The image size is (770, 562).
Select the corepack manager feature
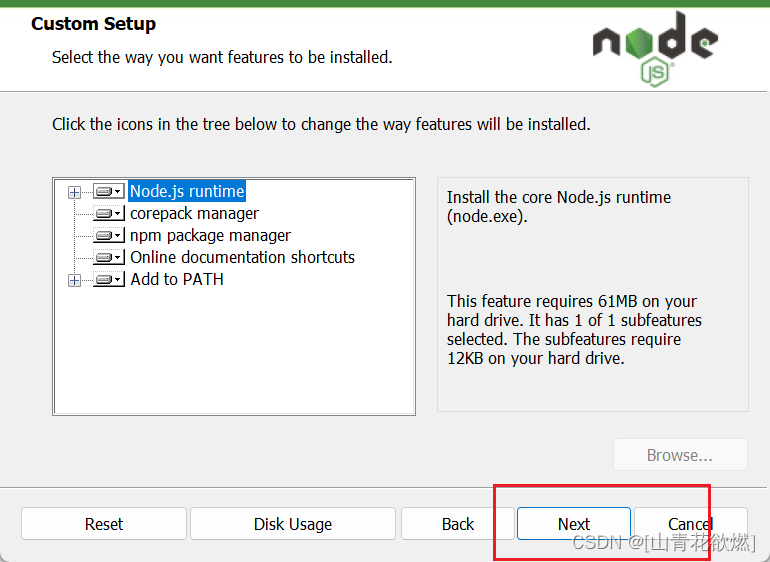tap(194, 213)
